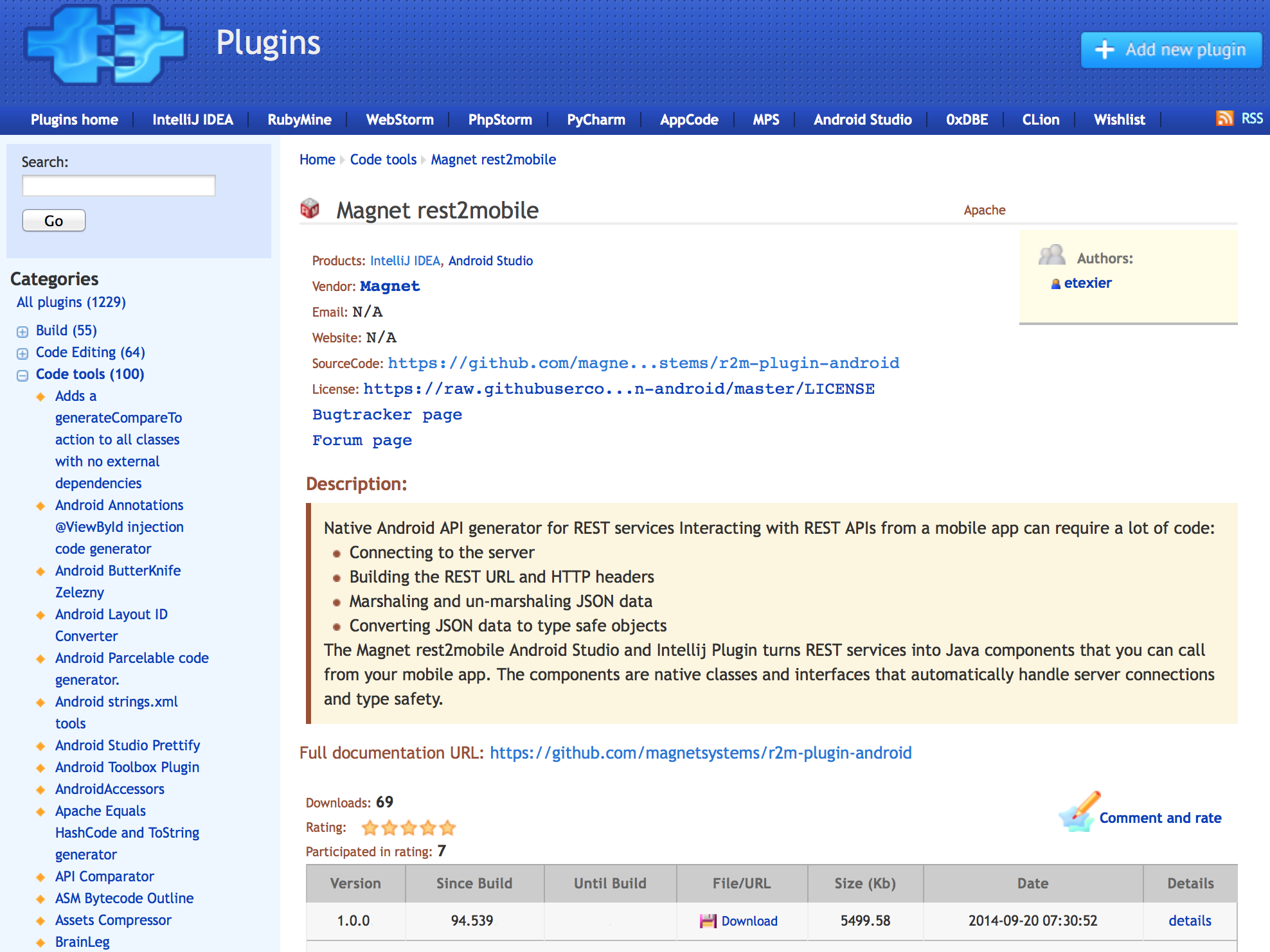Open Apache Equals HashCode generator link

pos(127,833)
